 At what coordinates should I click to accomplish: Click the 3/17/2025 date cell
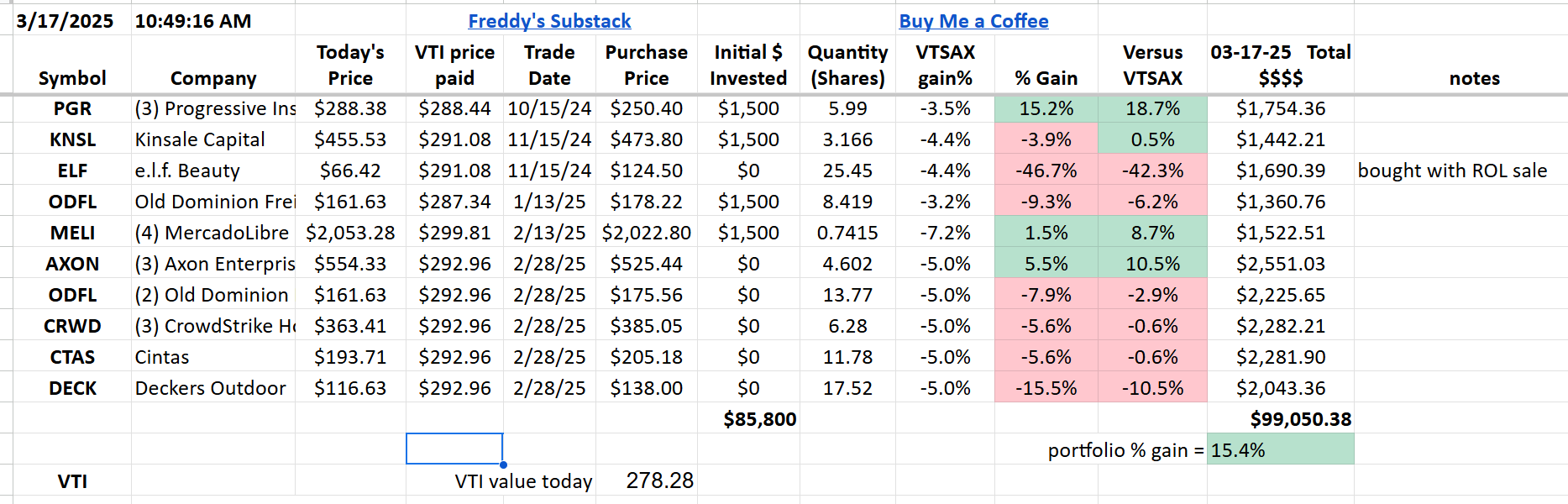pyautogui.click(x=65, y=21)
